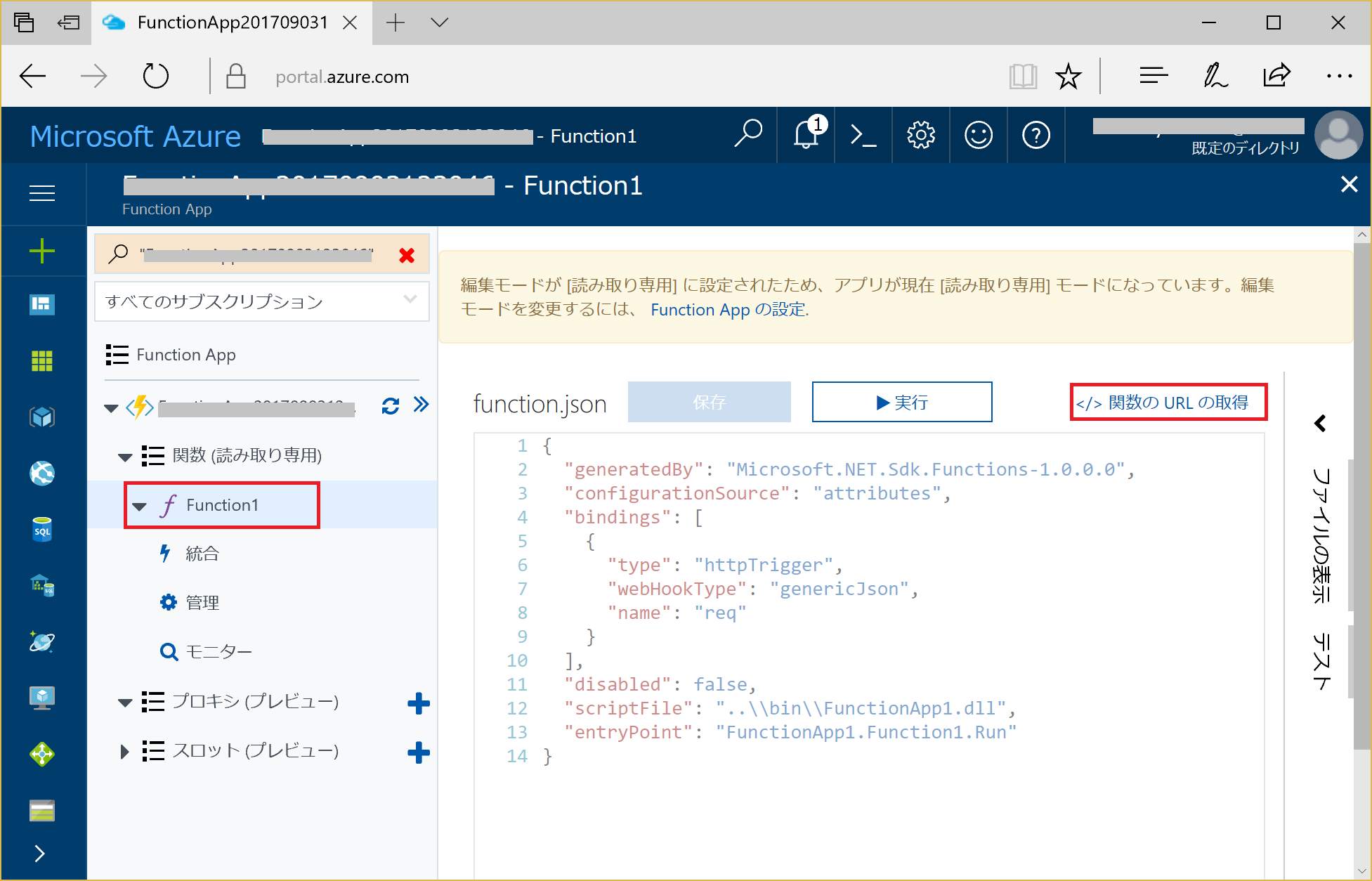Open the Azure Cosmos DB sidebar icon
Viewport: 1372px width, 881px height.
42,641
